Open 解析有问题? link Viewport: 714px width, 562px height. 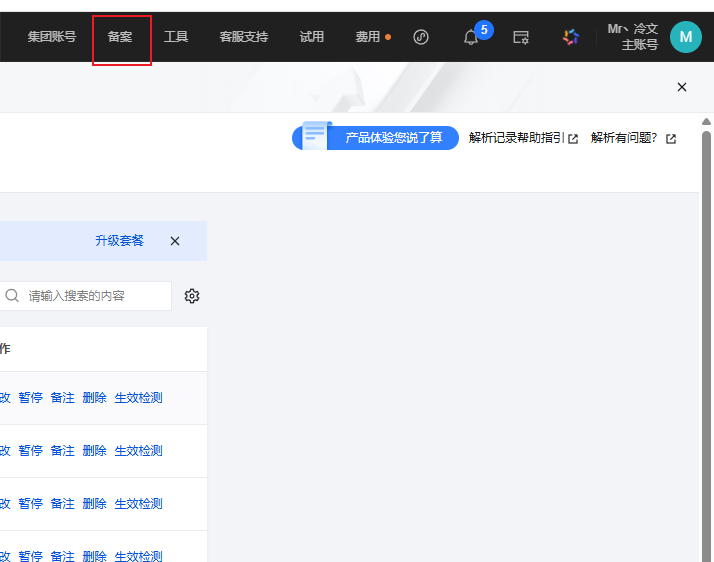[624, 138]
